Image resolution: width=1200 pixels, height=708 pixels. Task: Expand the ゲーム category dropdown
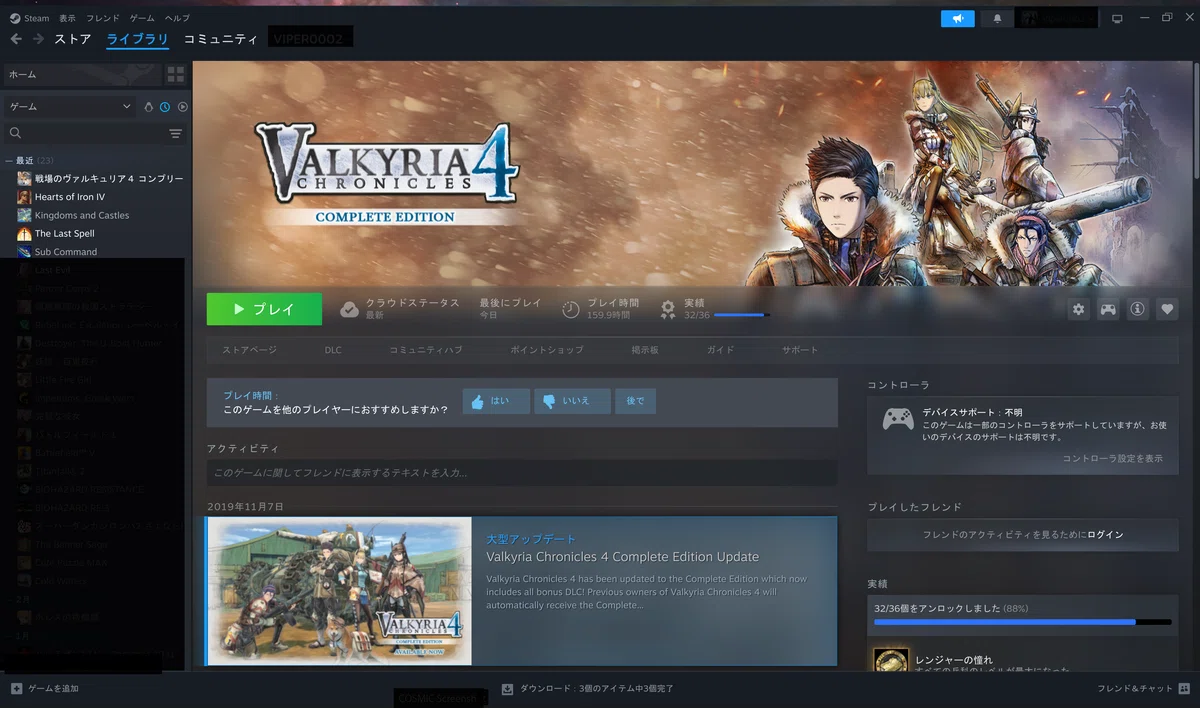[70, 106]
